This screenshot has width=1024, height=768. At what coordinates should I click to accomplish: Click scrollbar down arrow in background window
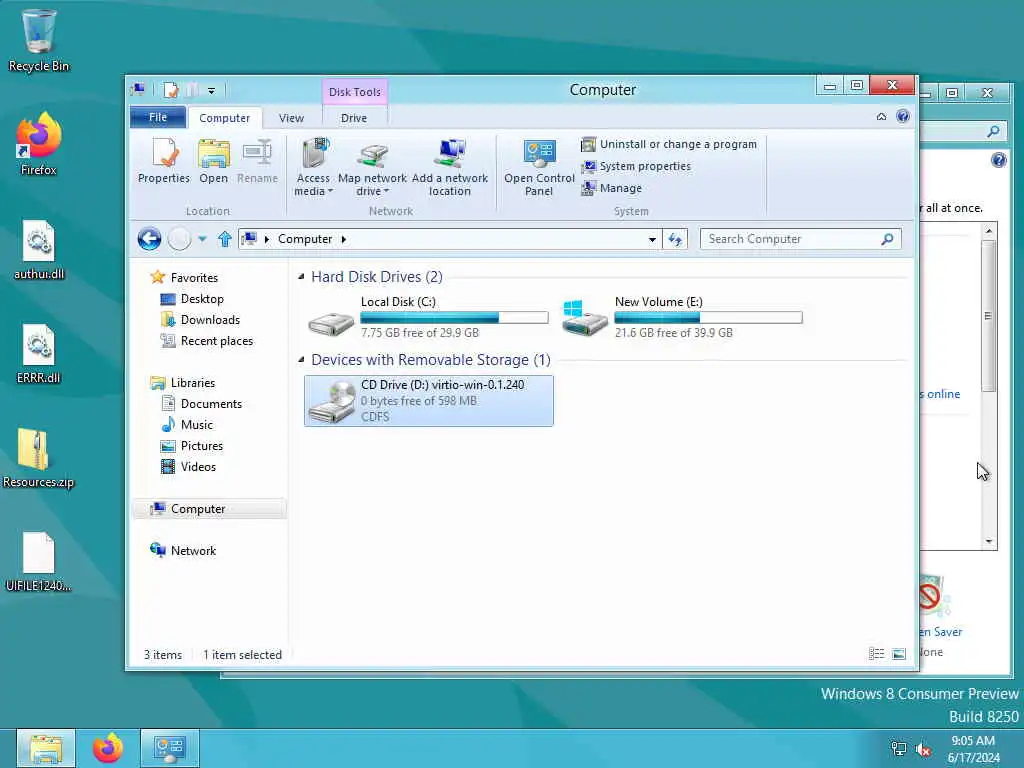pos(989,541)
